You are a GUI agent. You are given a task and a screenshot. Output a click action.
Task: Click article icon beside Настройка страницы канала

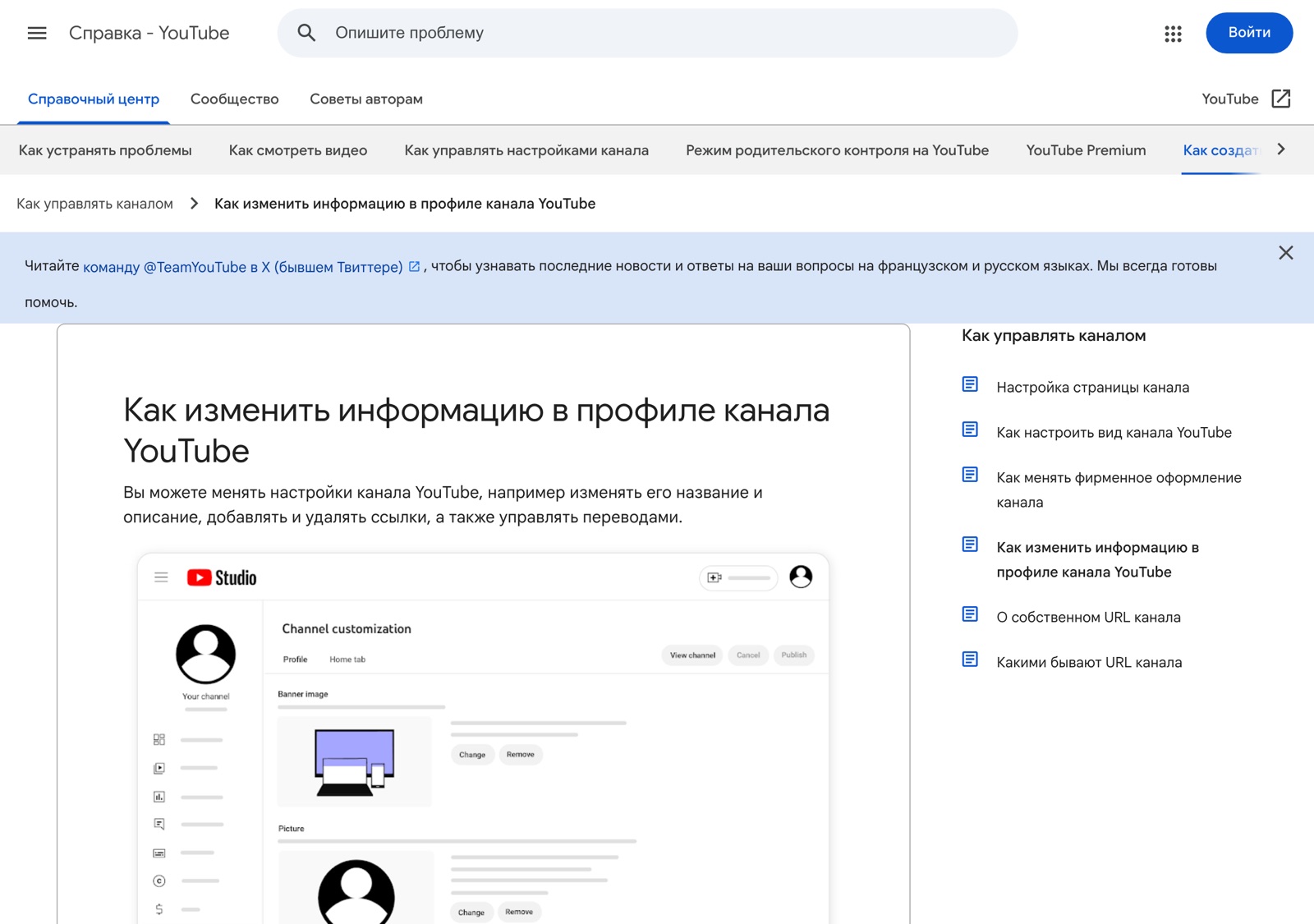970,384
